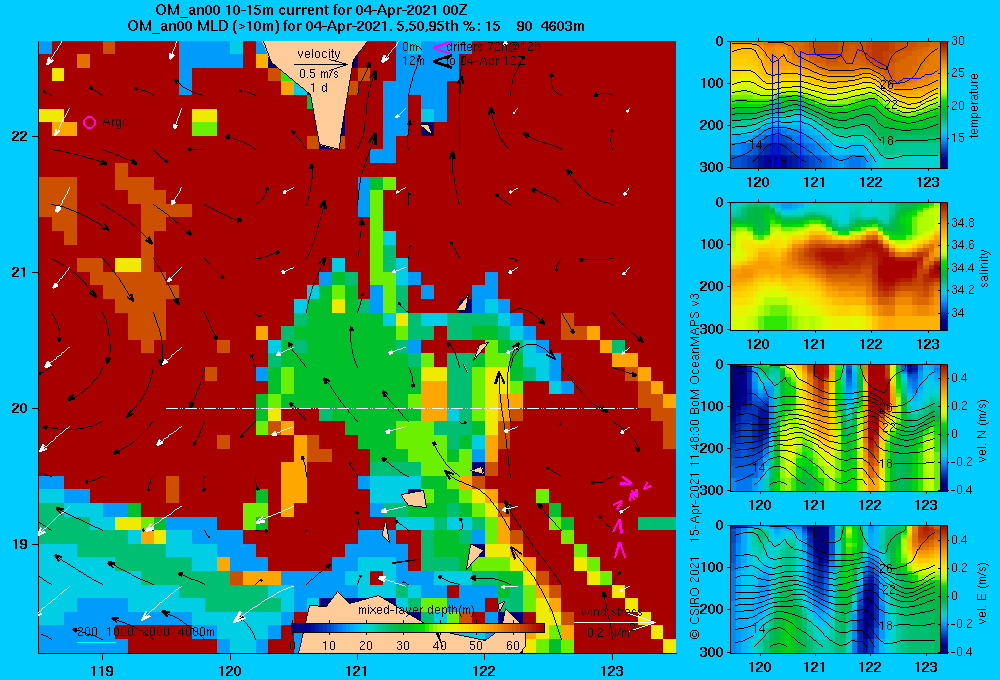1000x680 pixels.
Task: Click the velocity scale arrow in legend
Action: click(321, 64)
